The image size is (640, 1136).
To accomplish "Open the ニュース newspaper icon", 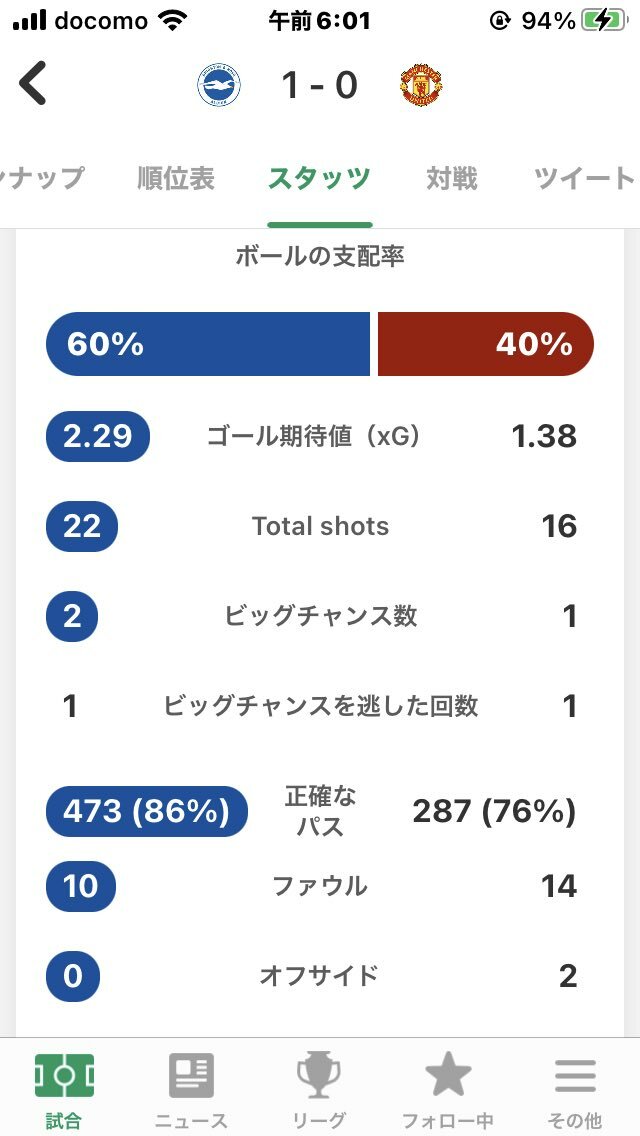I will (191, 1076).
